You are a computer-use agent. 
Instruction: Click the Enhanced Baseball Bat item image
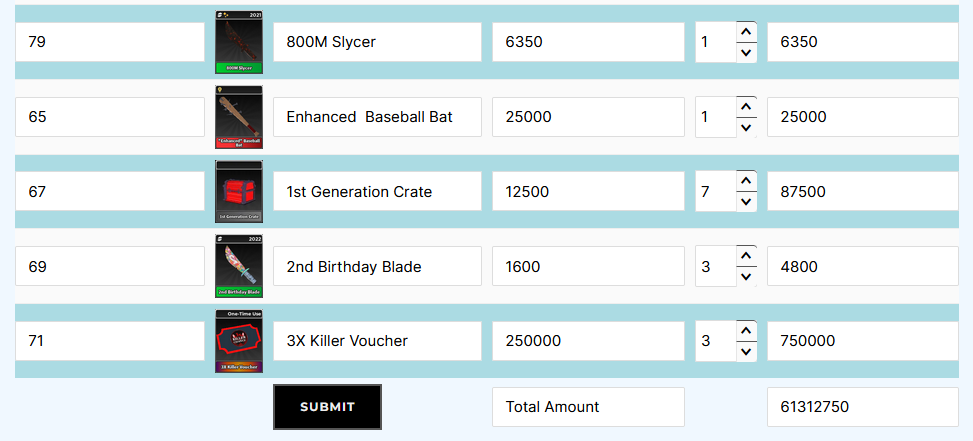tap(238, 117)
